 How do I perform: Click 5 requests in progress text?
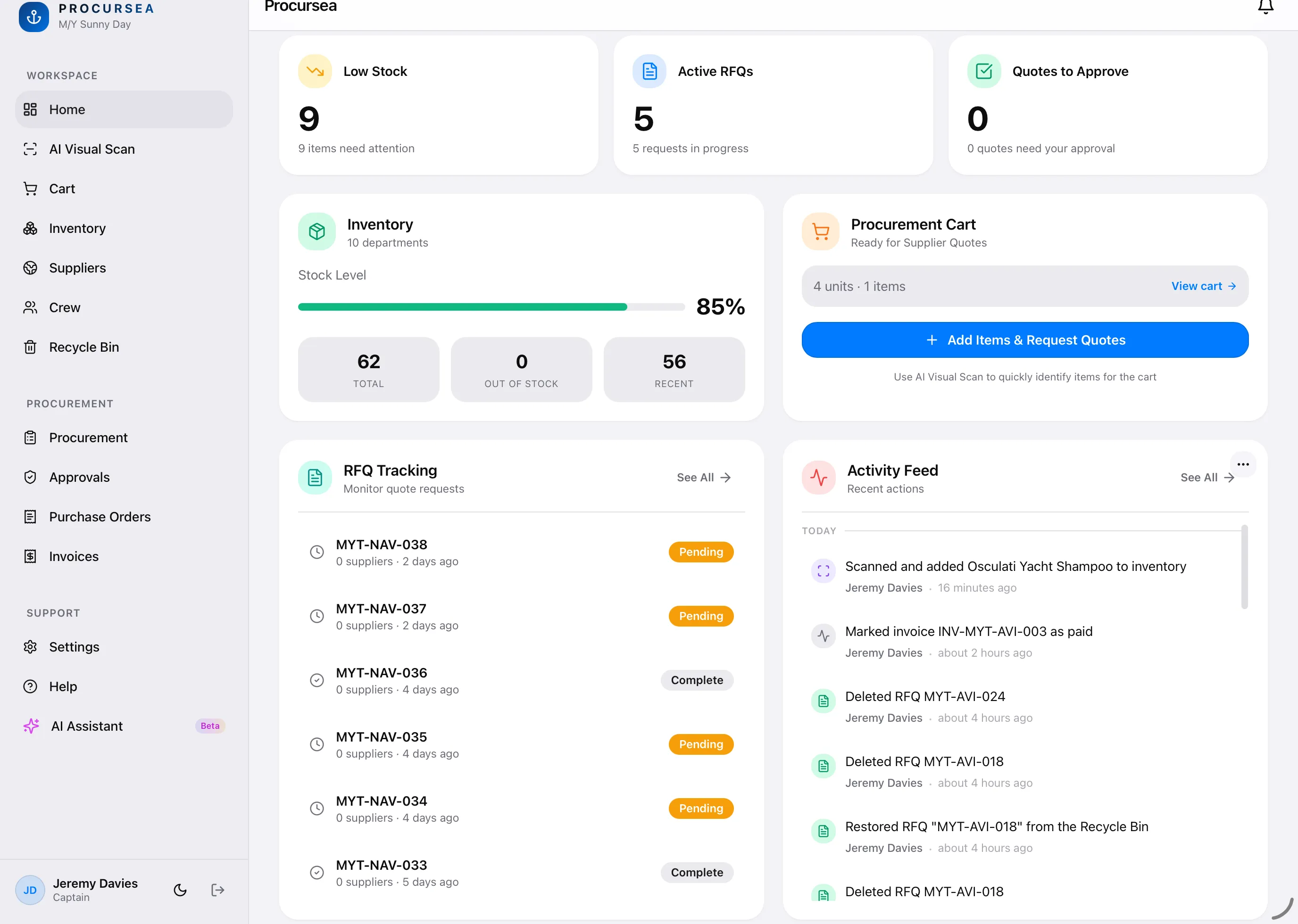click(690, 148)
